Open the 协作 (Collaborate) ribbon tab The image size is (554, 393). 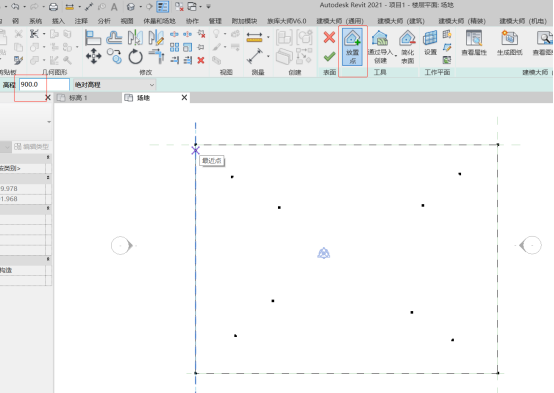click(192, 21)
